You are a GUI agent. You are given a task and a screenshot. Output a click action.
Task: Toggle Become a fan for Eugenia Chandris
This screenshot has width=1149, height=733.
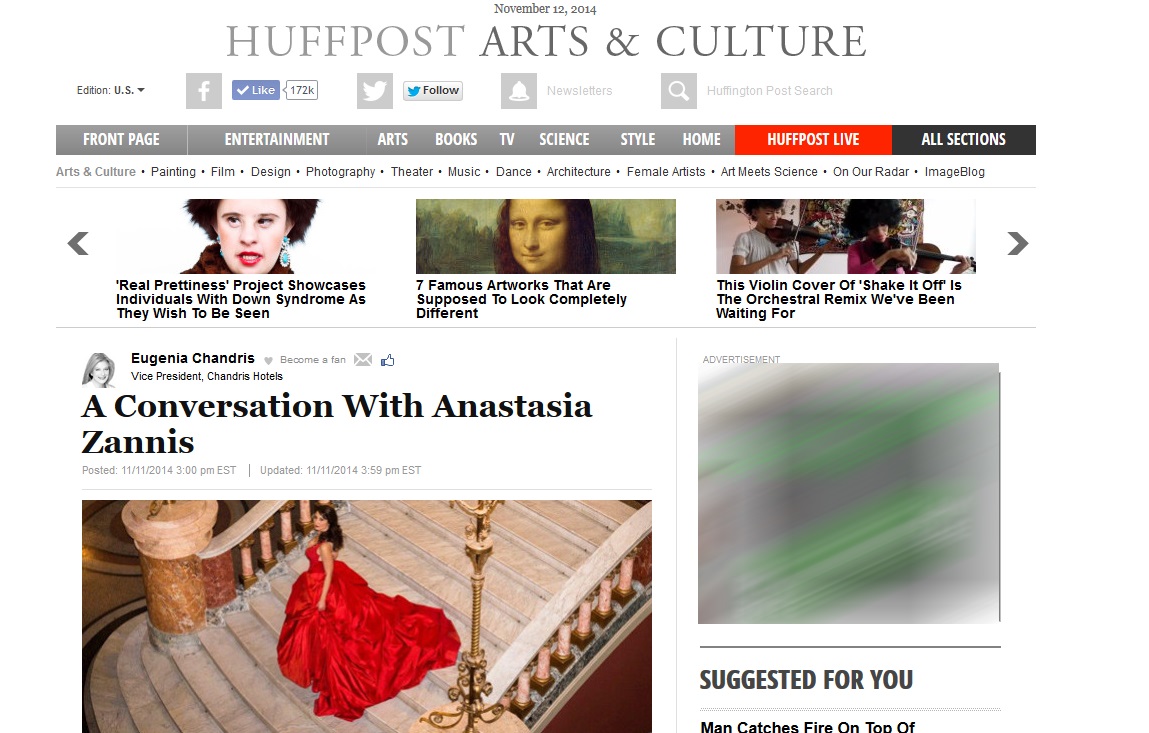[305, 360]
